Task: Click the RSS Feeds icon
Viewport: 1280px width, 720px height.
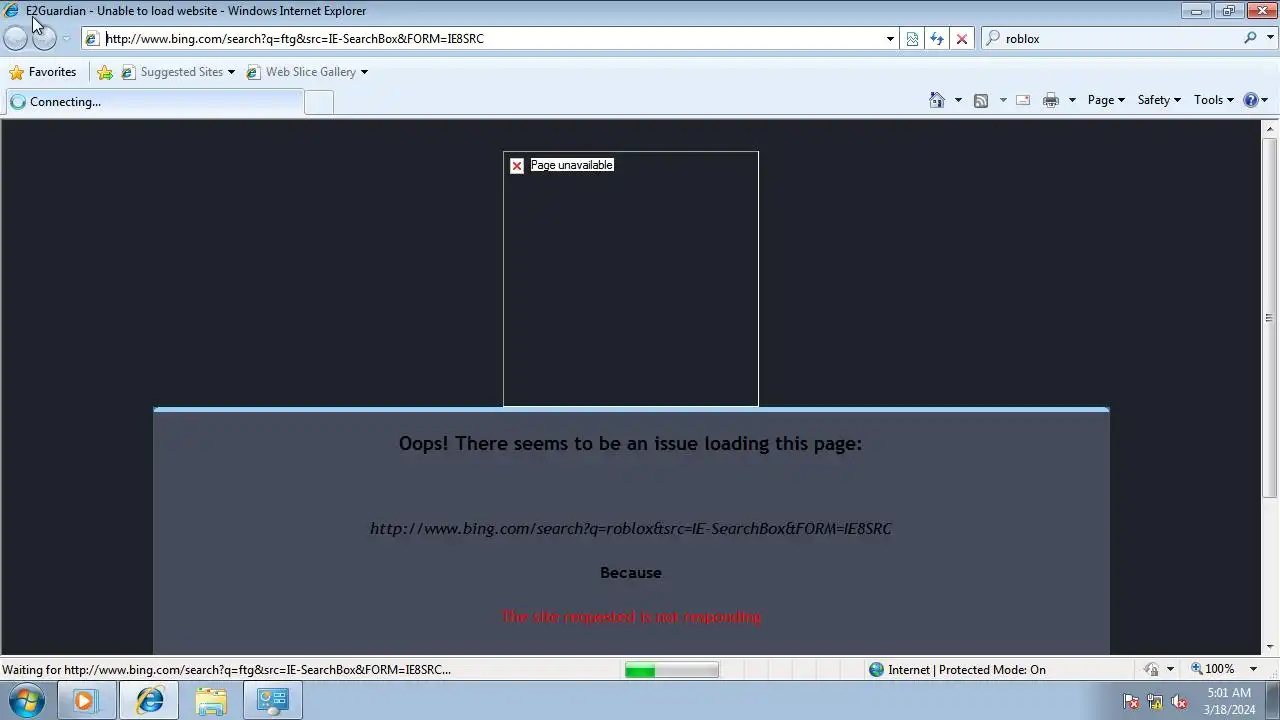Action: [981, 100]
